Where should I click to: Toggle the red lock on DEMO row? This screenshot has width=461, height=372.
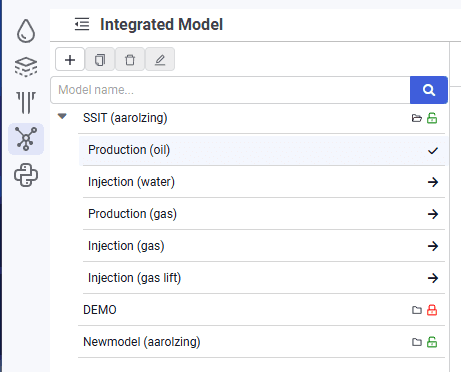[x=432, y=310]
